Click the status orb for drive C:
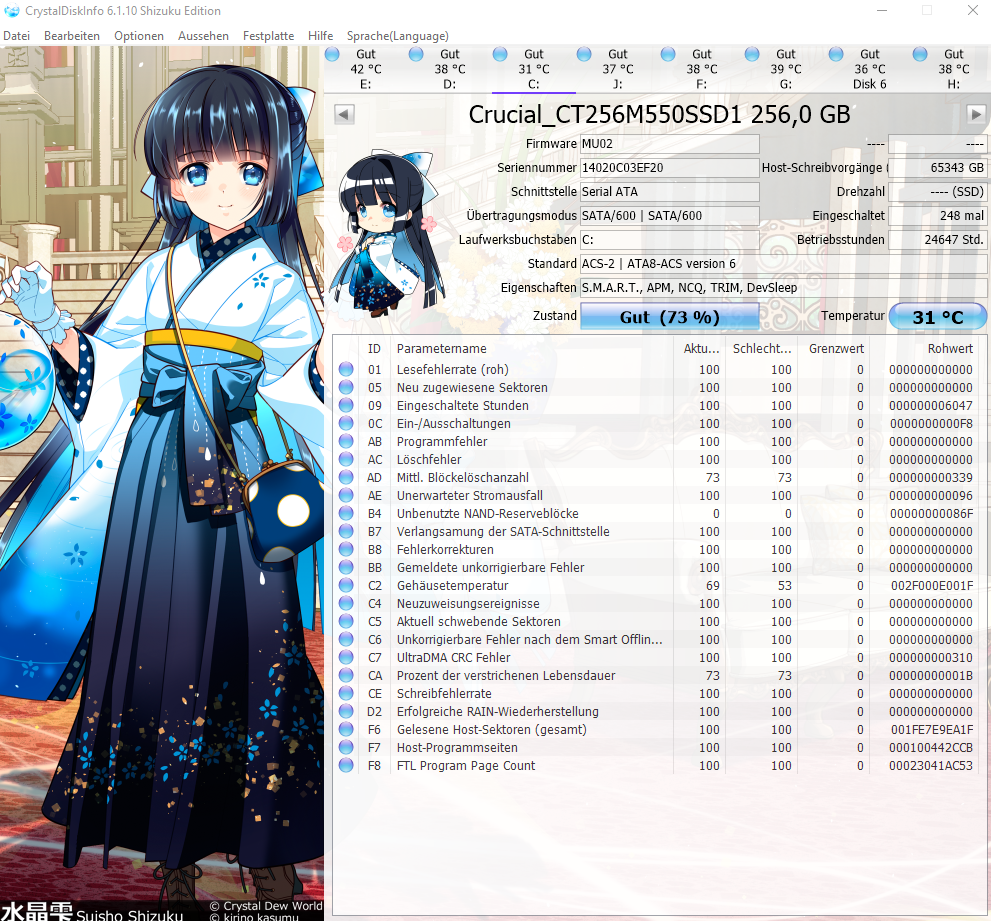The height and width of the screenshot is (921, 991). [500, 54]
